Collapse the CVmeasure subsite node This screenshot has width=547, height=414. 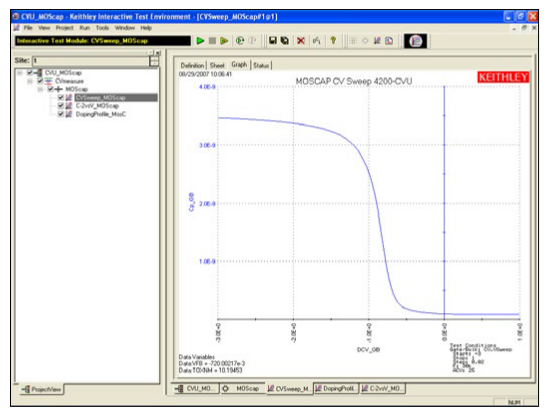click(x=30, y=81)
